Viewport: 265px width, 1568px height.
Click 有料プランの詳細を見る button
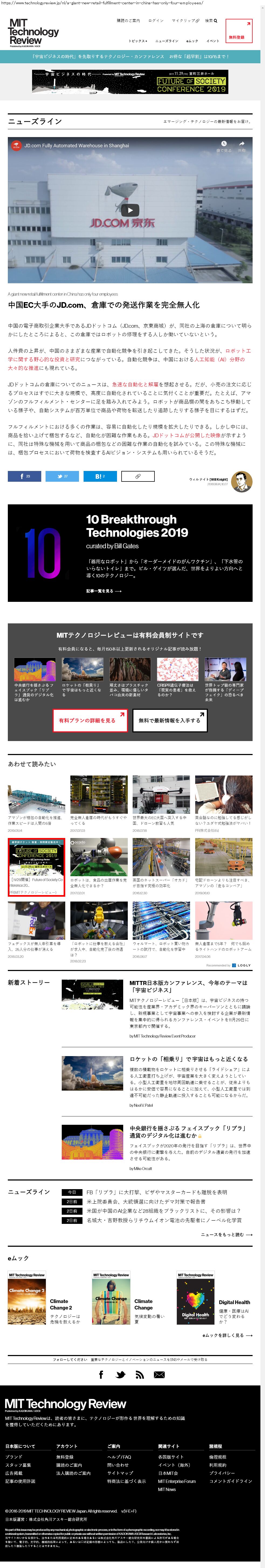tap(90, 720)
